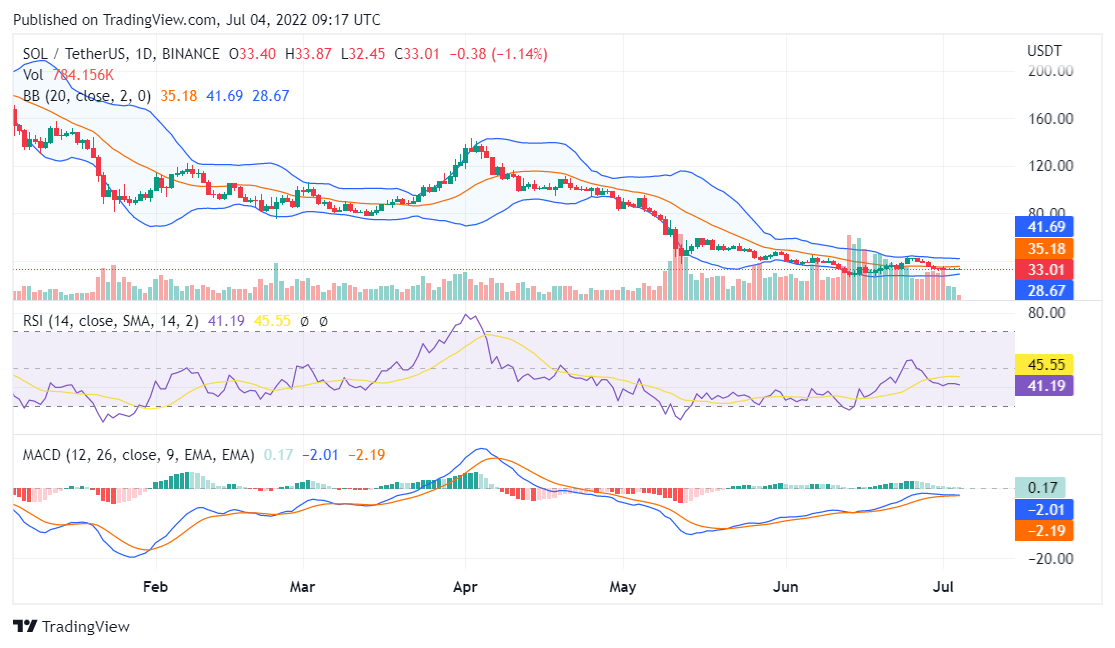Click the purple 41.19 RSI axis tag

[x=1044, y=384]
